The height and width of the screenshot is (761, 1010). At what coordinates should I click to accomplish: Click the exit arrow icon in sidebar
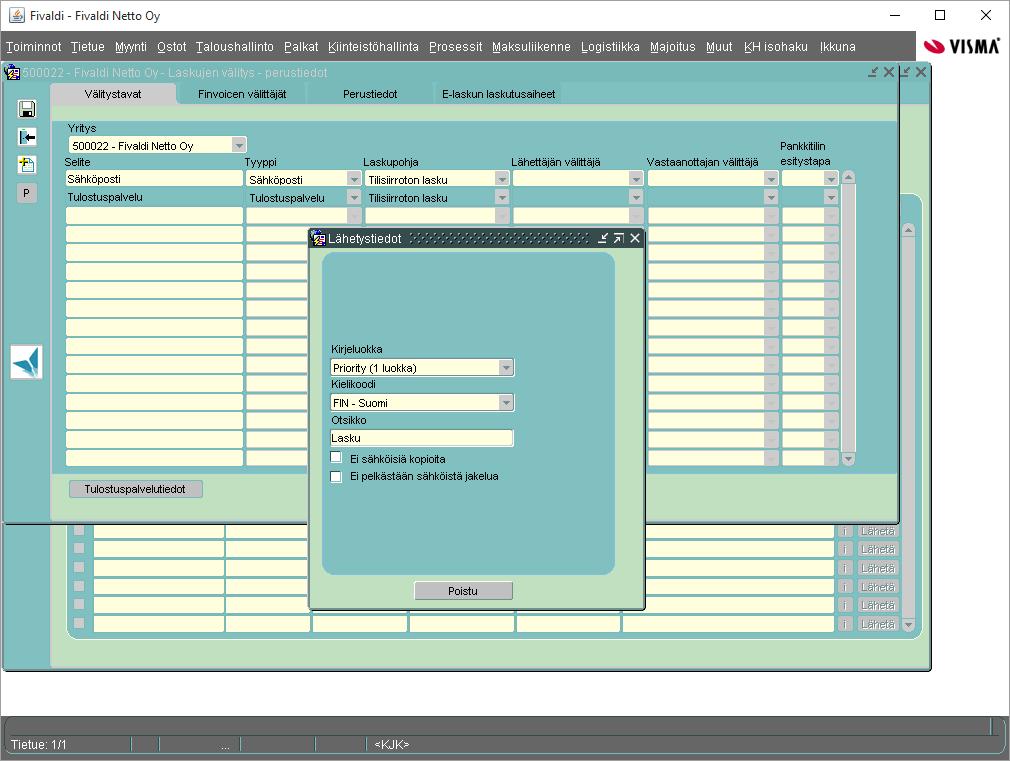26,137
